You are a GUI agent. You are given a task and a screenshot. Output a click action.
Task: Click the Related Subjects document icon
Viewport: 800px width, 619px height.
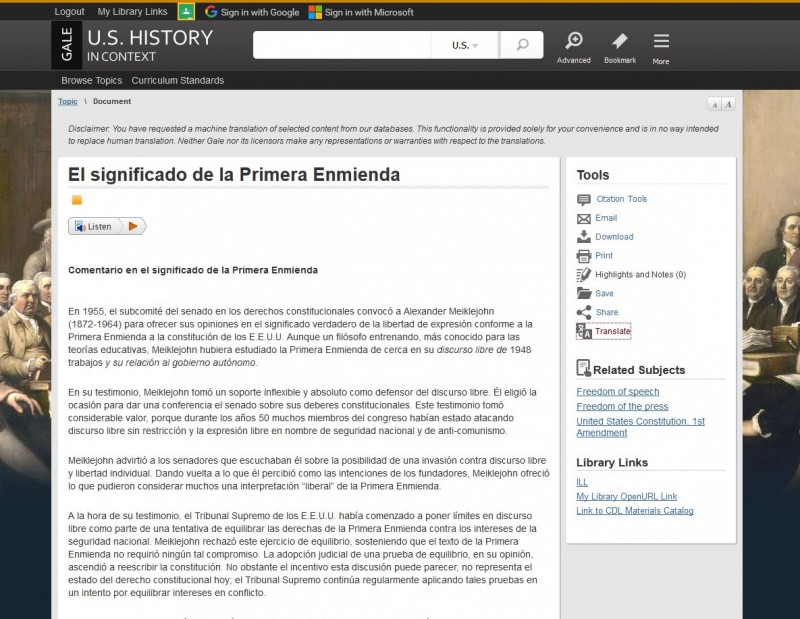coord(583,368)
